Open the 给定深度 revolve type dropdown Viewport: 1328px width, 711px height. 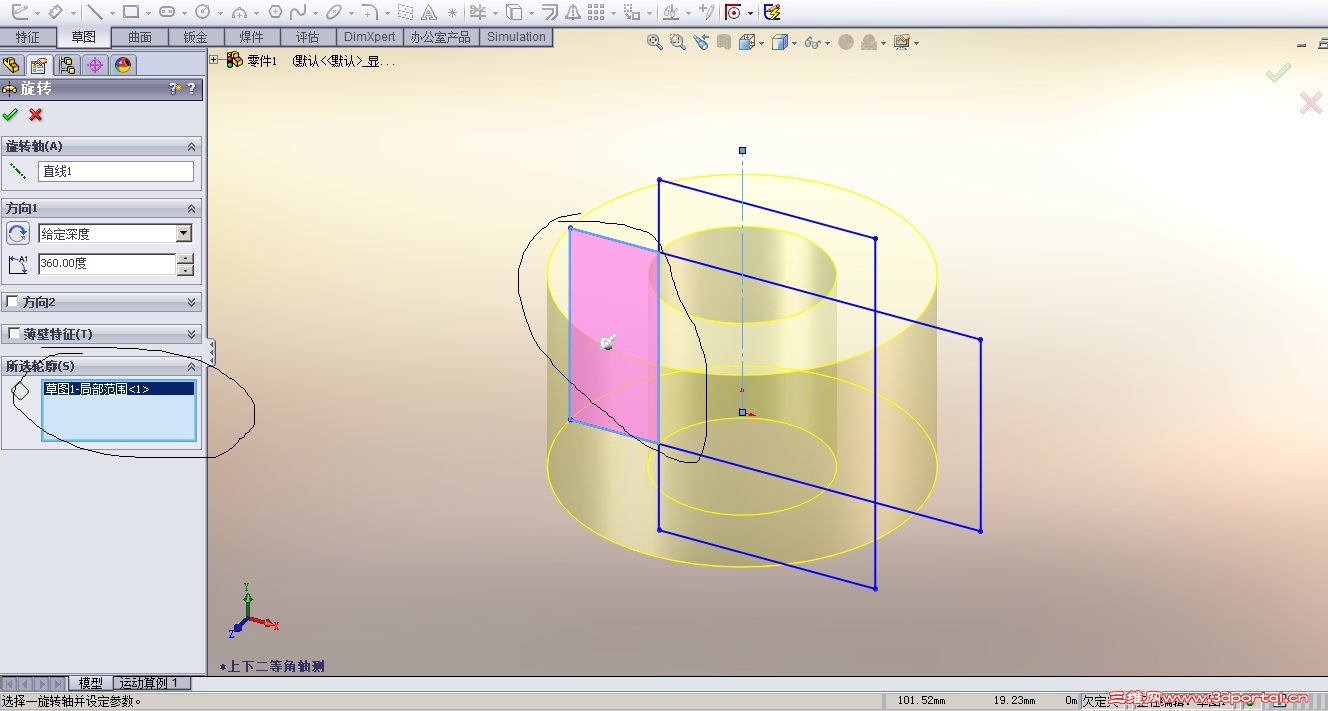coord(183,233)
